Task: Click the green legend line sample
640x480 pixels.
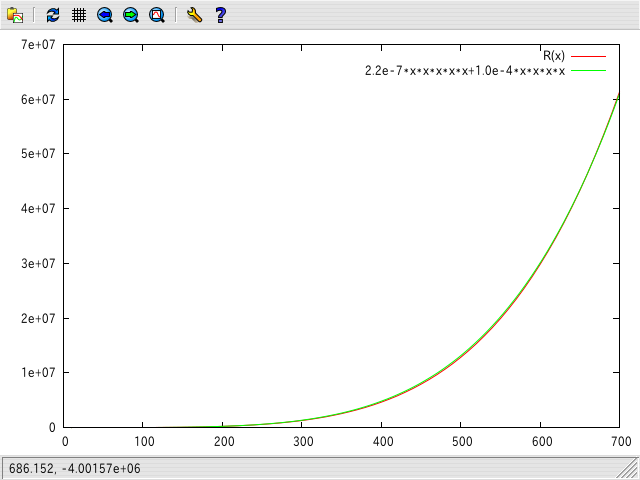Action: [588, 71]
